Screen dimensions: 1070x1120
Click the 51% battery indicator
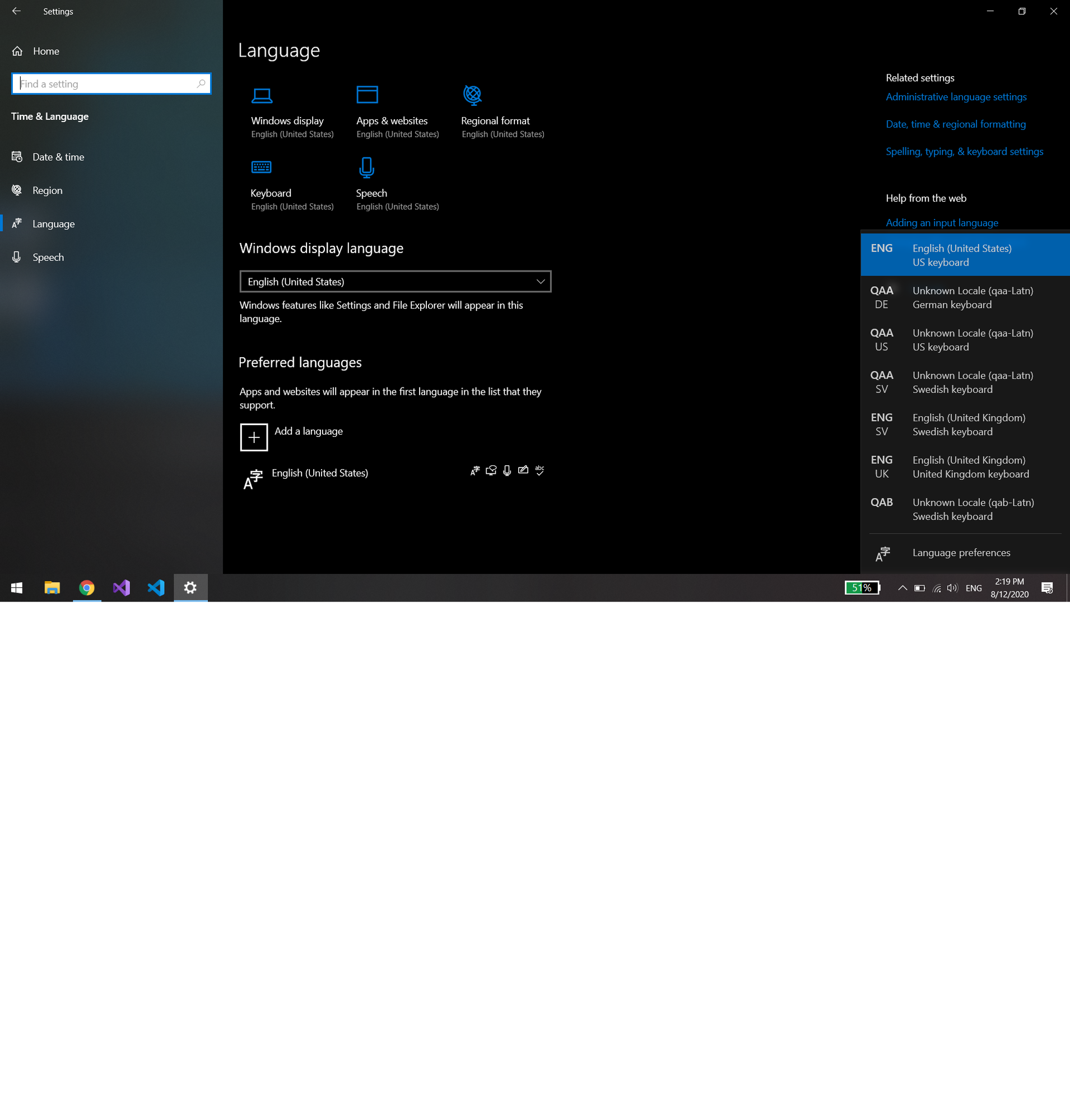[x=862, y=587]
